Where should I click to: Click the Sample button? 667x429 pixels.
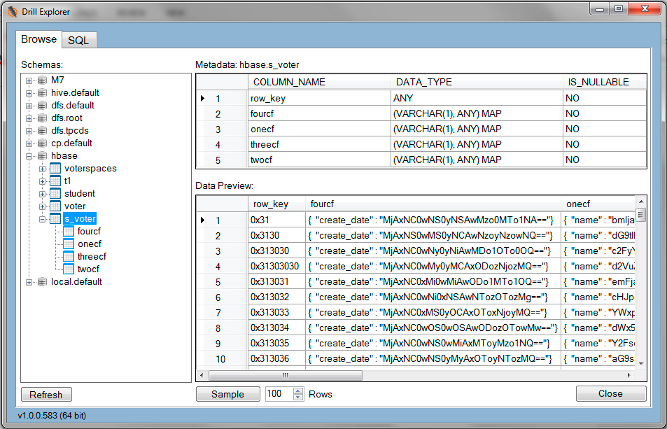click(227, 394)
